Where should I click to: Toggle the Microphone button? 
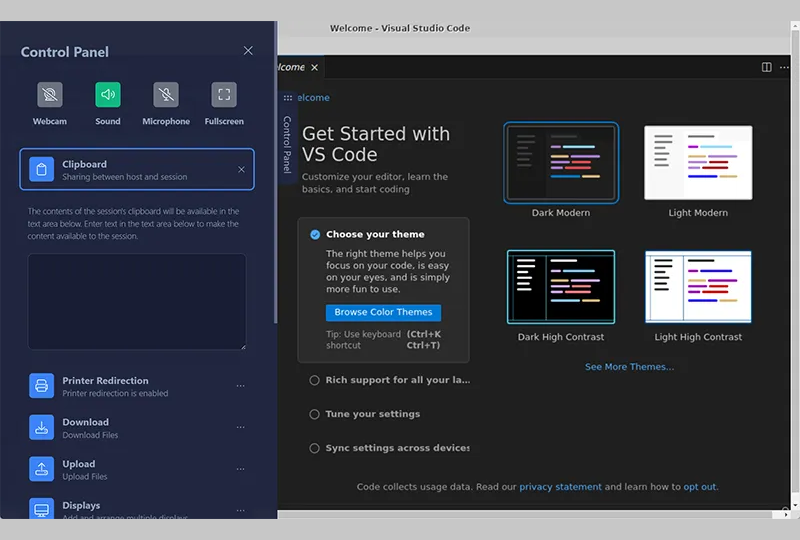pos(166,94)
